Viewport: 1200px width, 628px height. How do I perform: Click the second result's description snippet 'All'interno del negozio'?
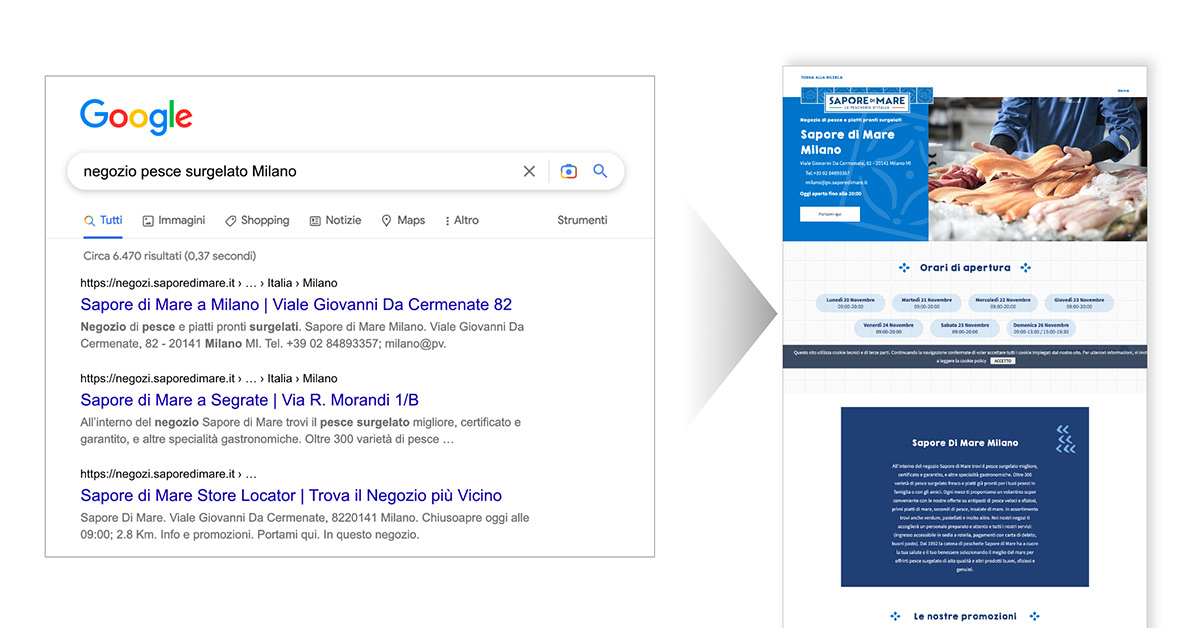tap(300, 431)
